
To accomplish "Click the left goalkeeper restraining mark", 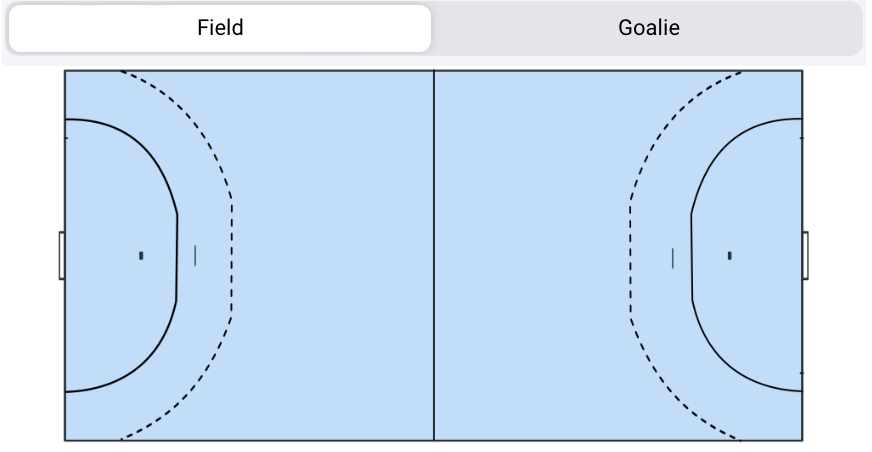I will tap(141, 256).
